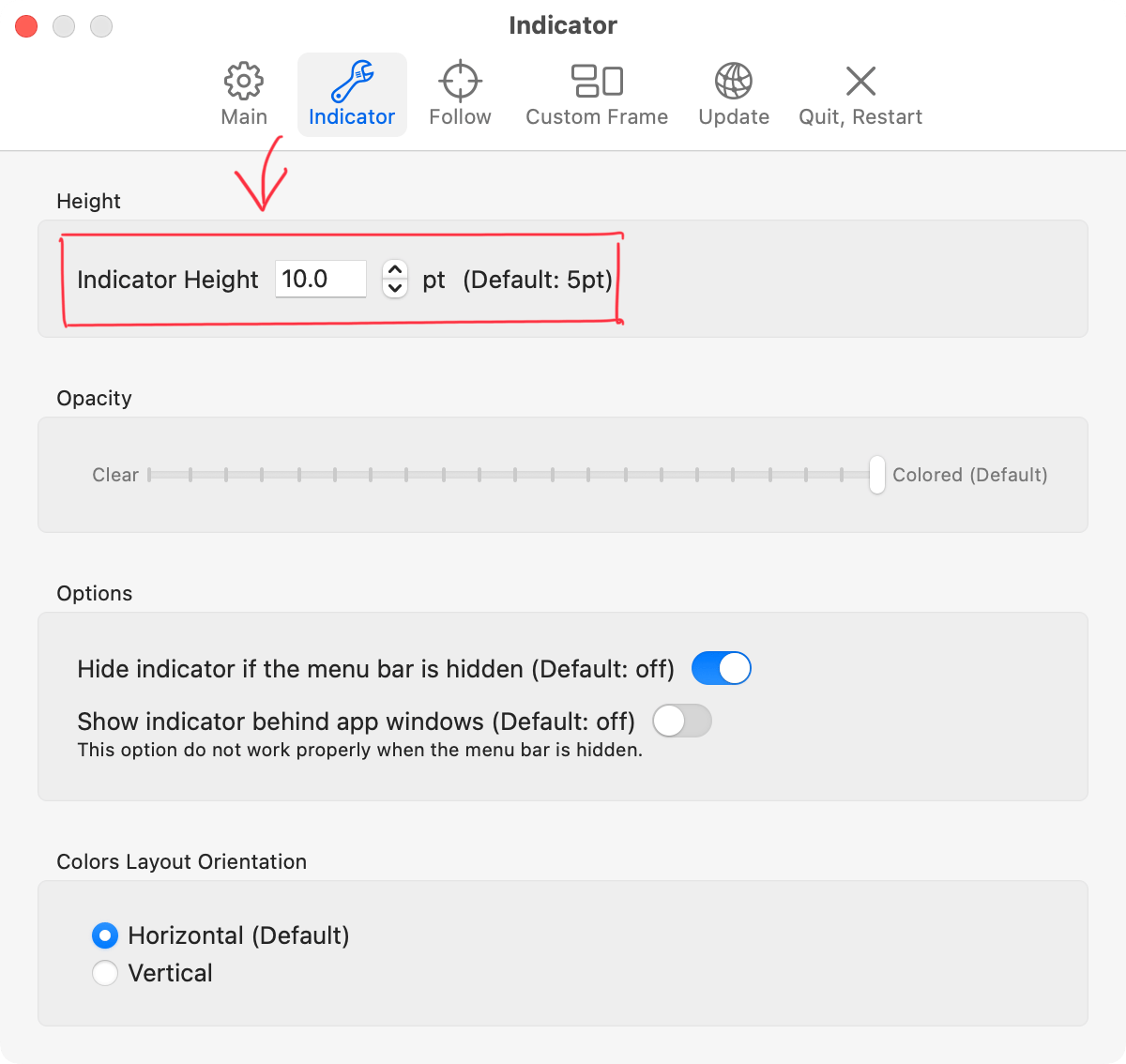Image resolution: width=1126 pixels, height=1064 pixels.
Task: Click the Indicator Height input field
Action: 320,279
